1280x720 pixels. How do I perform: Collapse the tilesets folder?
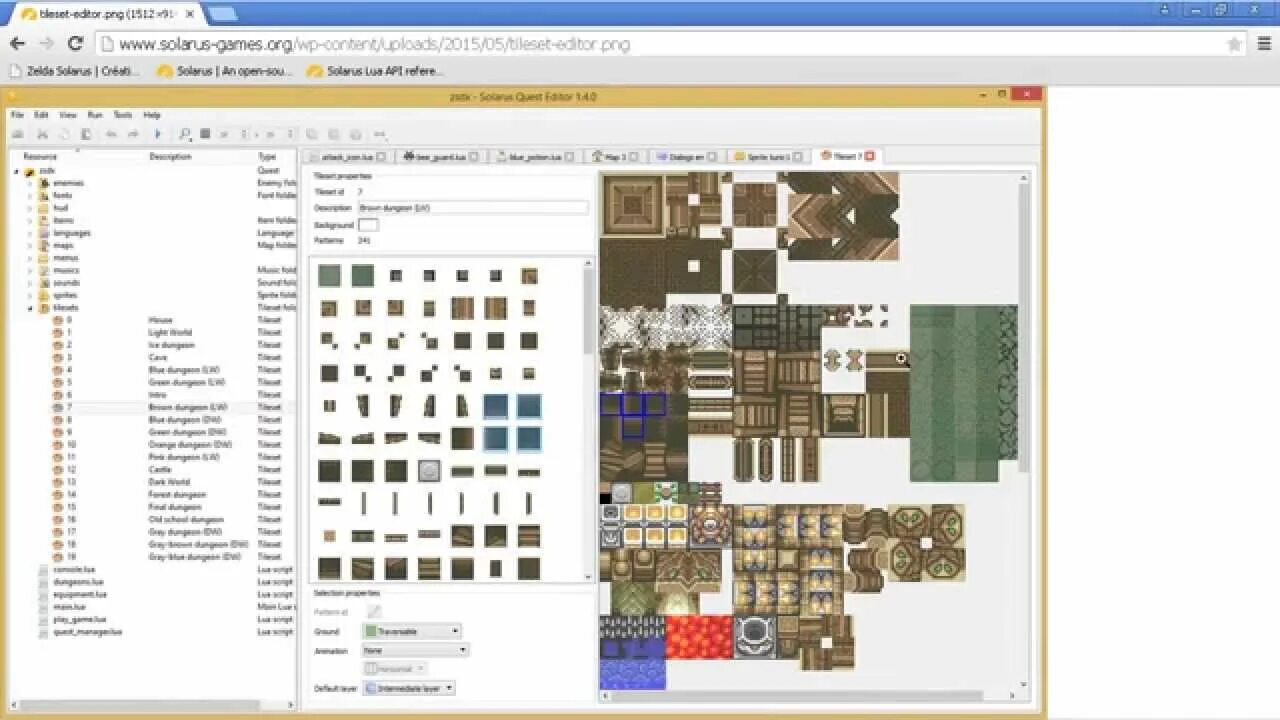click(x=29, y=308)
